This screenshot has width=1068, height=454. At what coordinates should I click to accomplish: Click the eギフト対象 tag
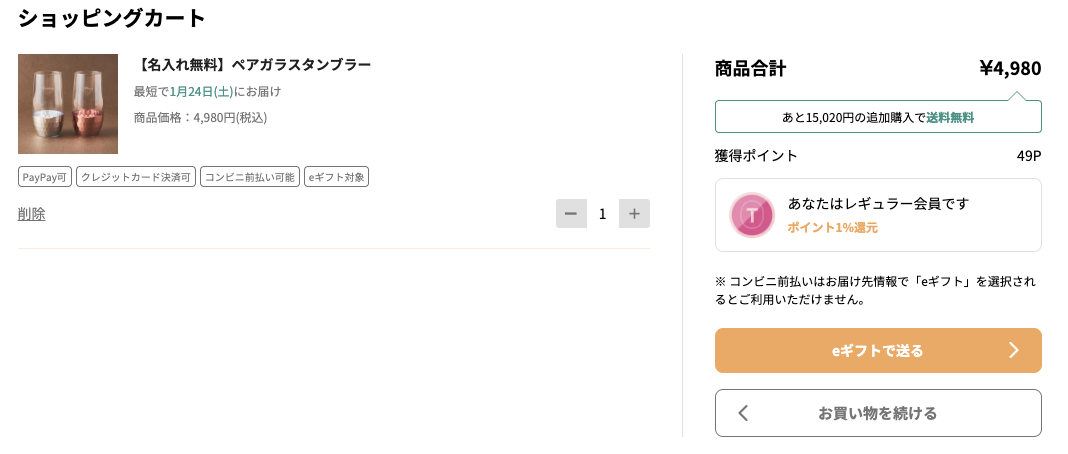pos(336,177)
